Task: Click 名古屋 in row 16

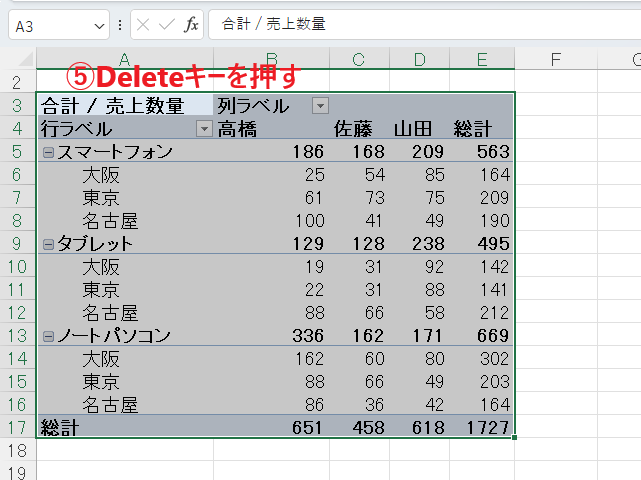Action: click(x=110, y=405)
